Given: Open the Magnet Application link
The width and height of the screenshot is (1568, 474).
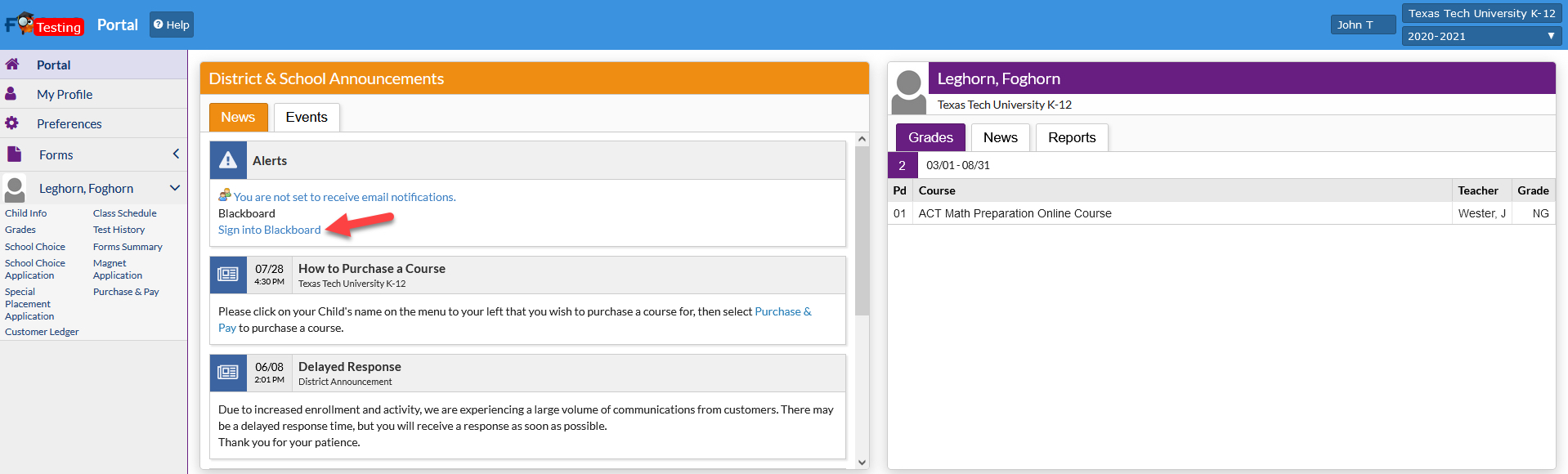Looking at the screenshot, I should (118, 269).
